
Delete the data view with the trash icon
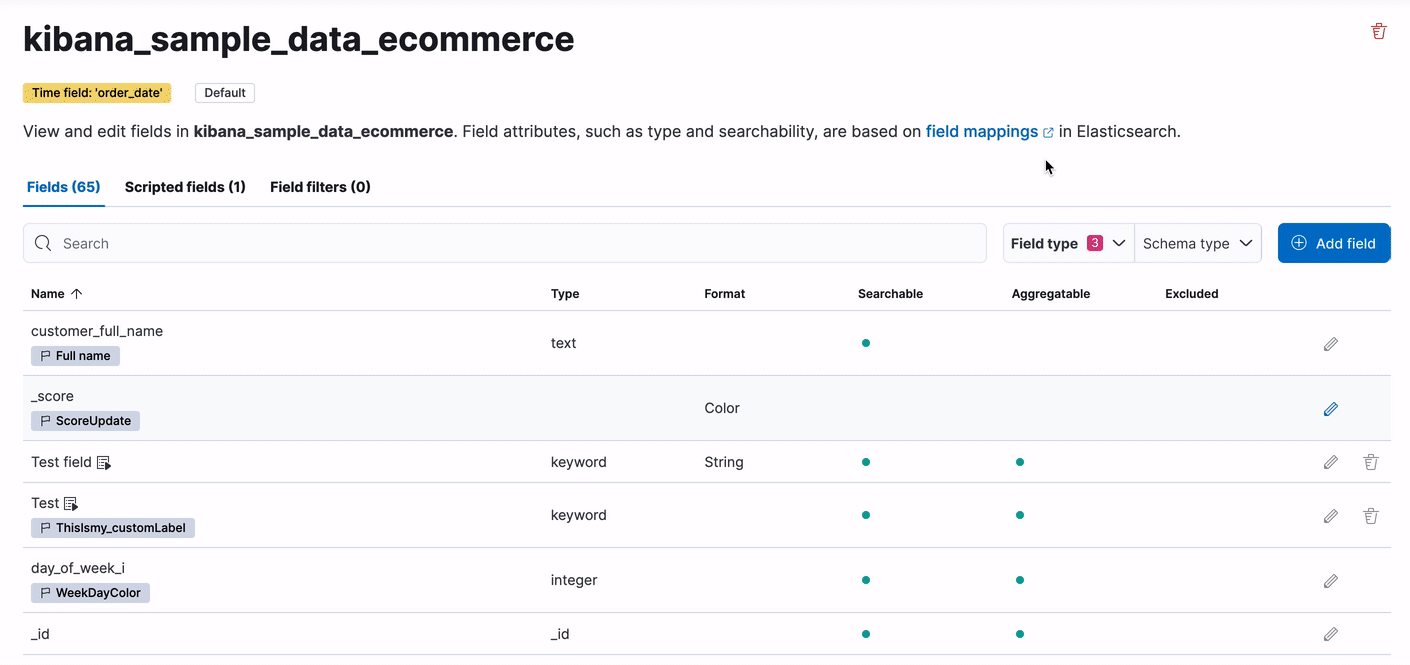coord(1379,31)
